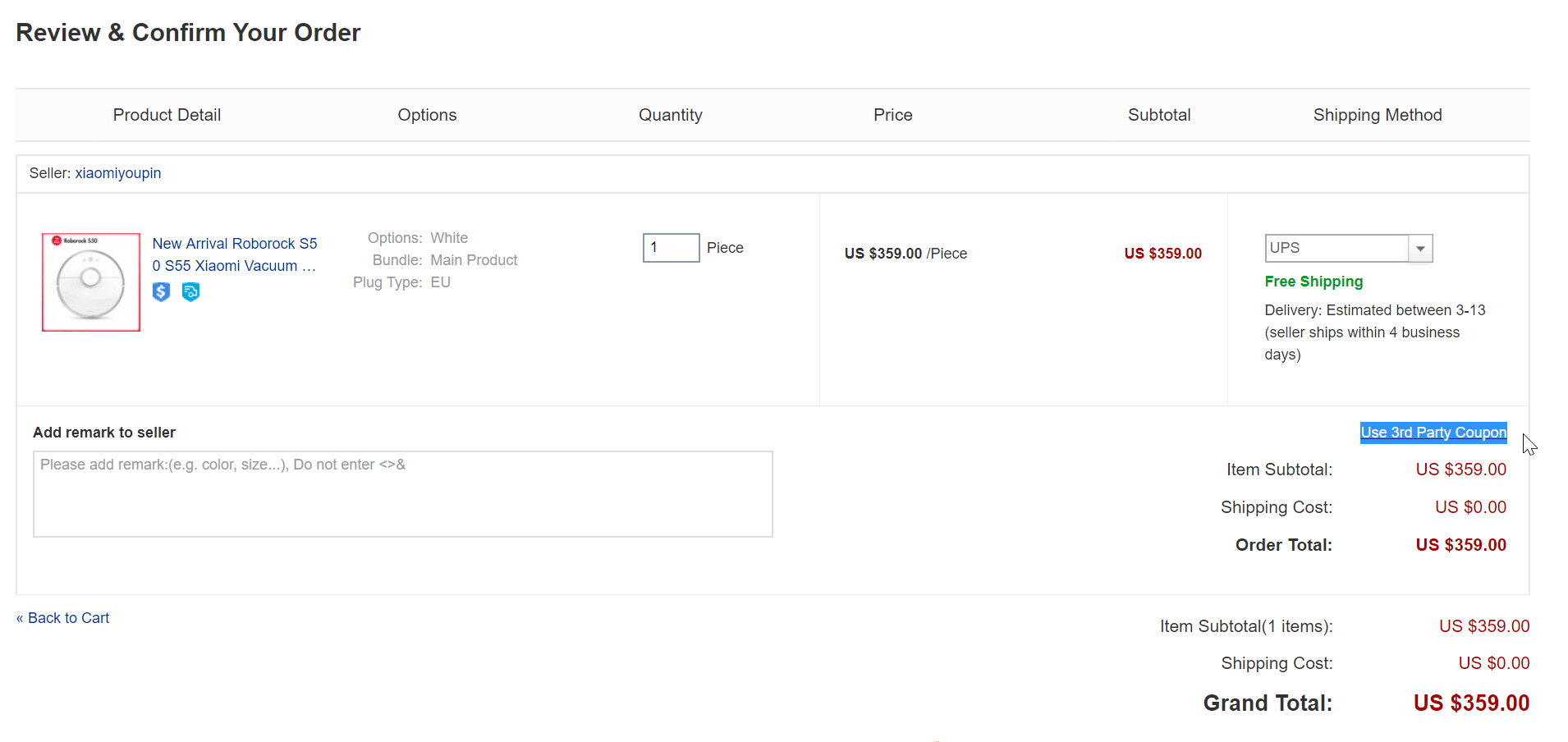Open the New Arrival Roborock S5 product link
1568x742 pixels.
(235, 254)
